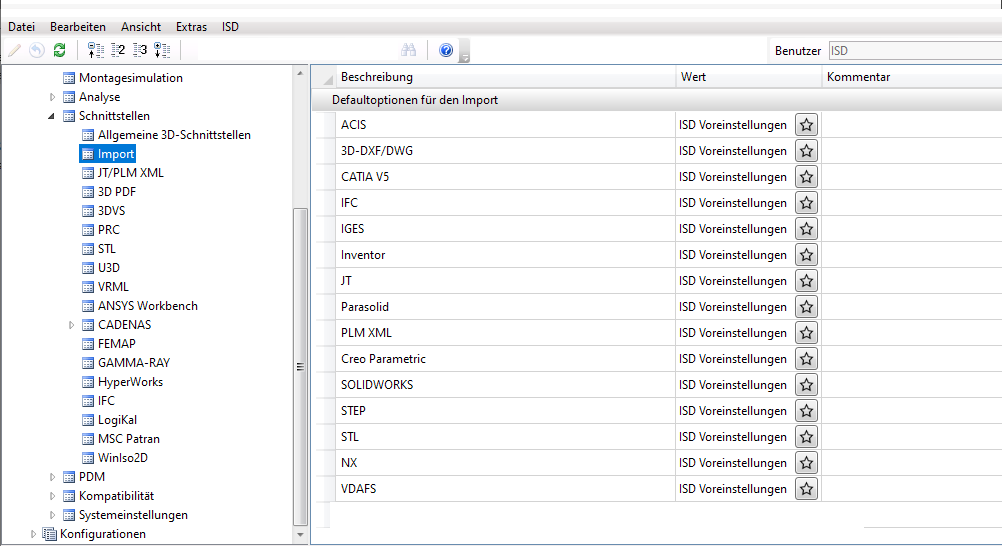
Task: Open help via blue question mark
Action: point(446,50)
